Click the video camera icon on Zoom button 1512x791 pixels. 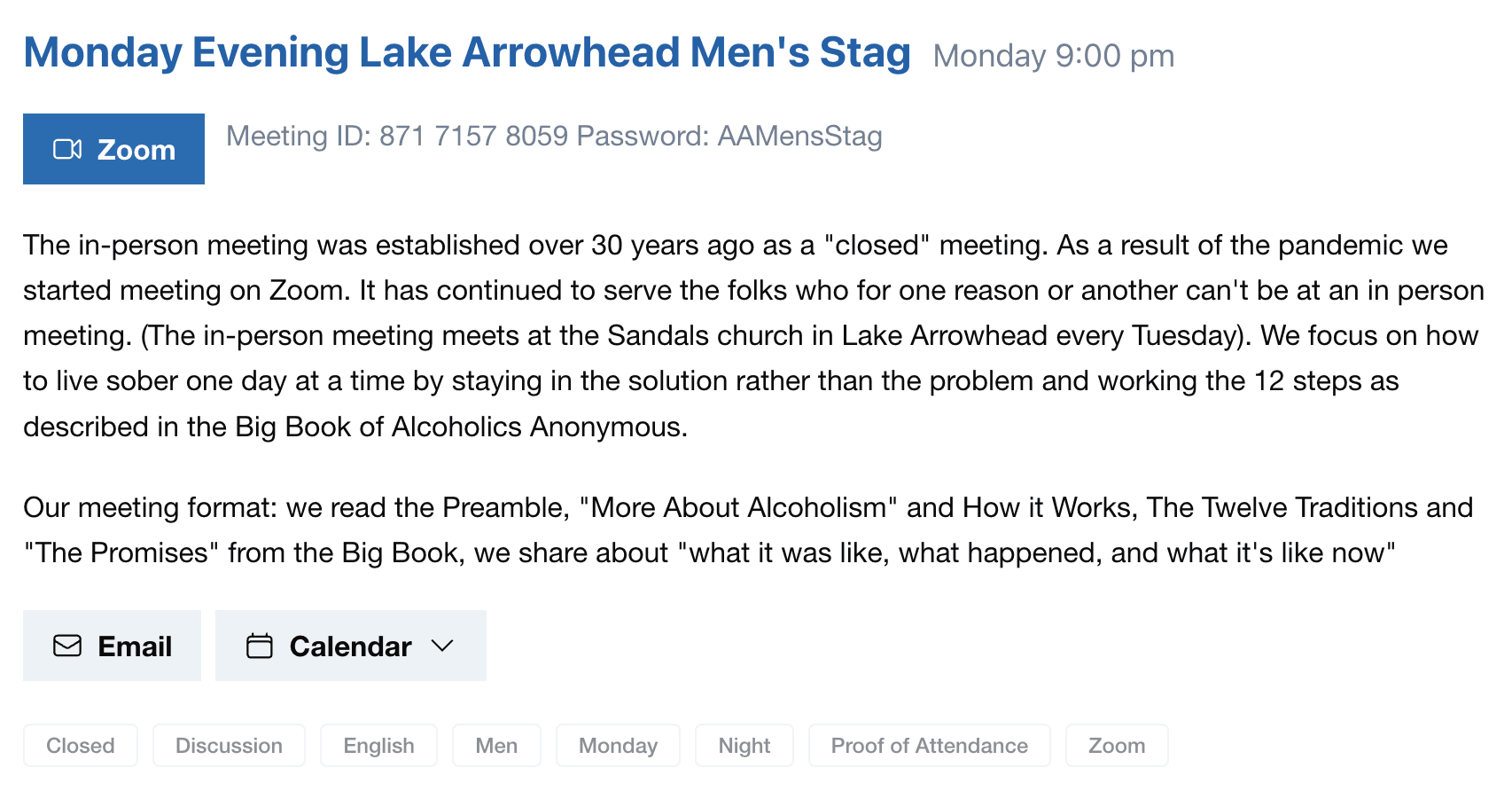tap(67, 149)
